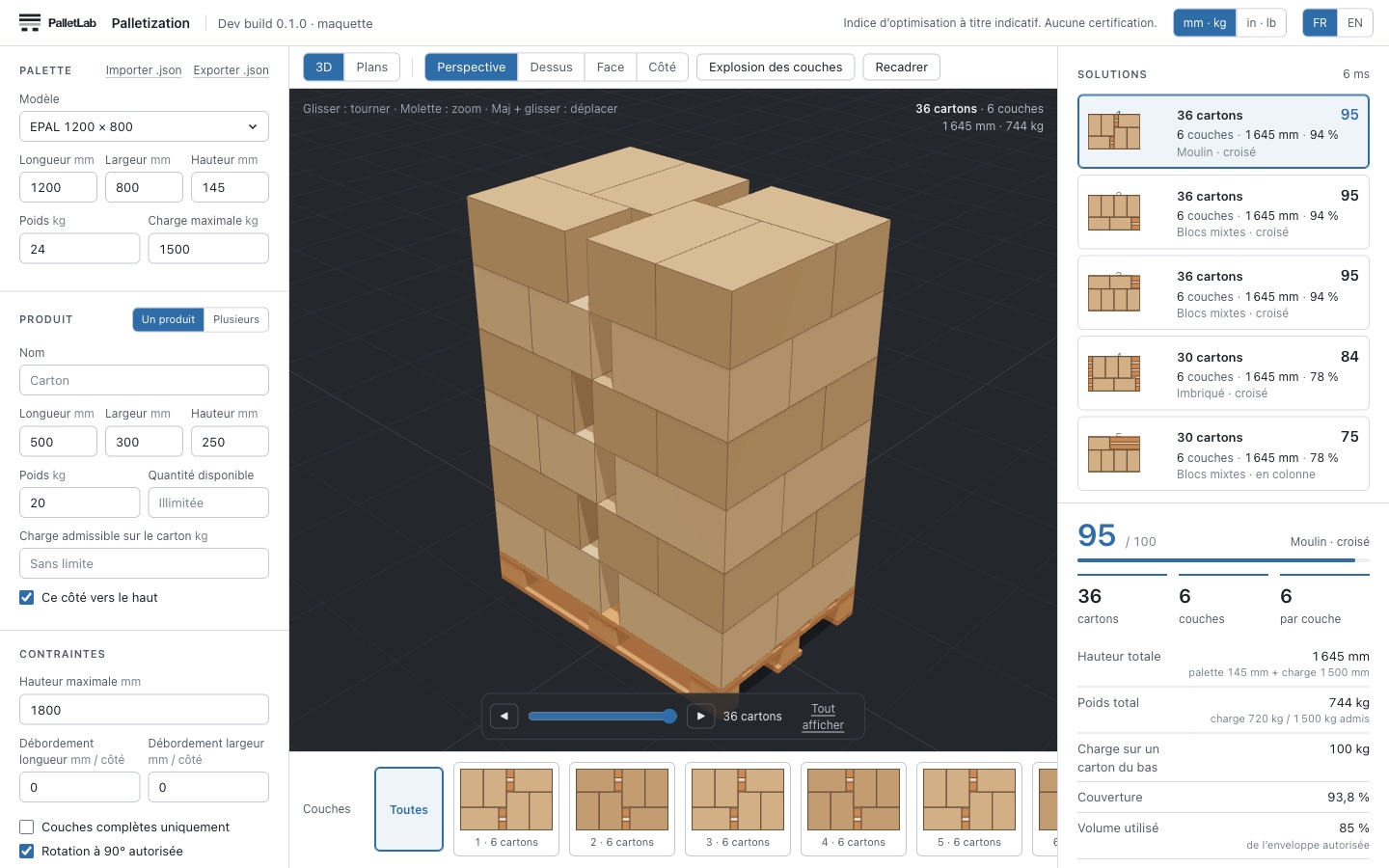This screenshot has height=868, width=1389.
Task: Focus the 'Charge admissible sur le carton' field
Action: (x=144, y=563)
